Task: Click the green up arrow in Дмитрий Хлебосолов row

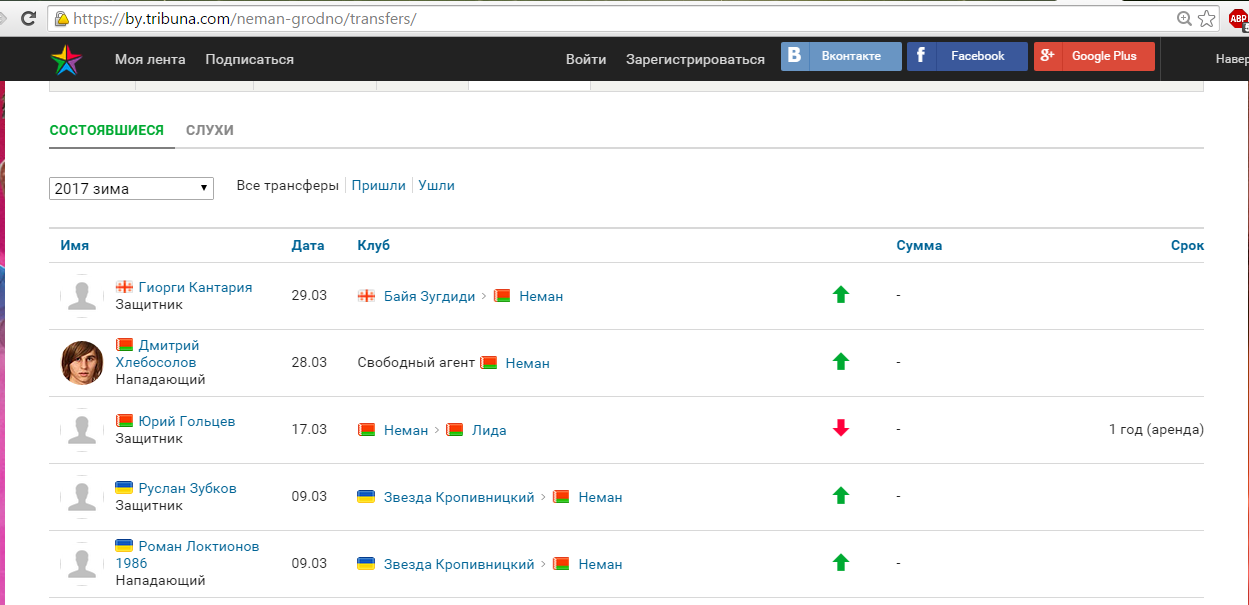Action: point(841,362)
